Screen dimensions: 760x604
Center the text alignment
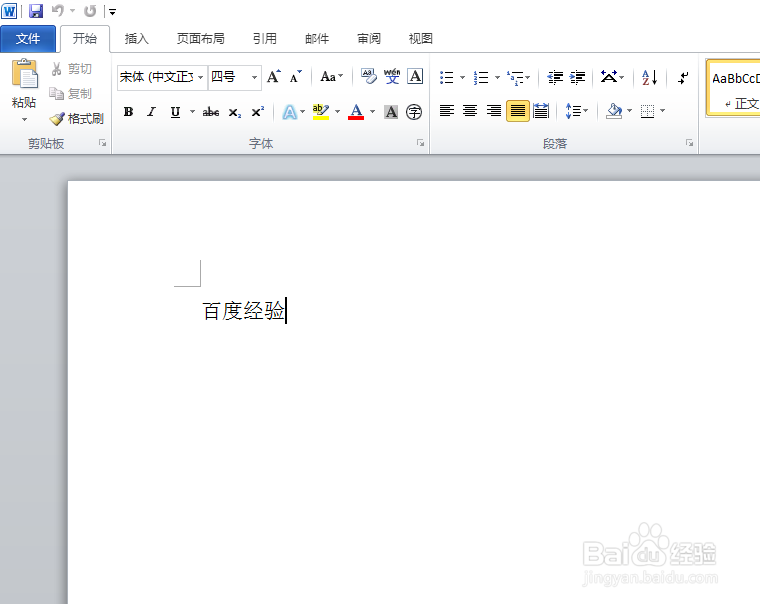[470, 111]
